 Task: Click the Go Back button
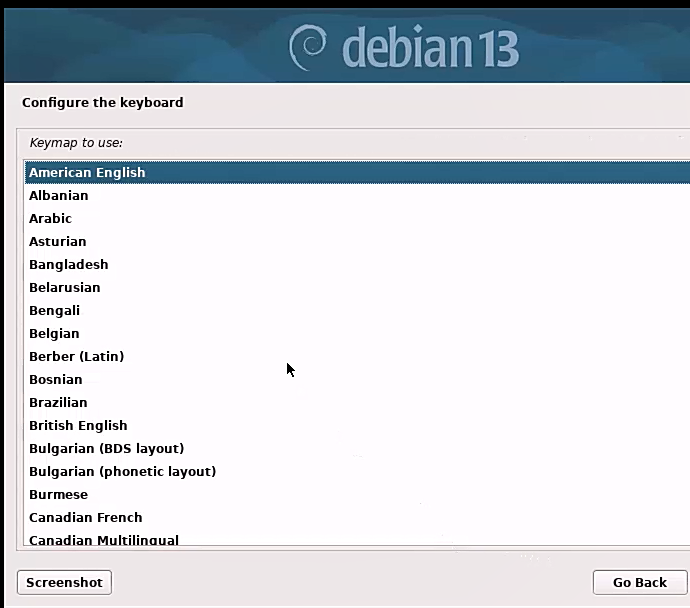pos(639,582)
